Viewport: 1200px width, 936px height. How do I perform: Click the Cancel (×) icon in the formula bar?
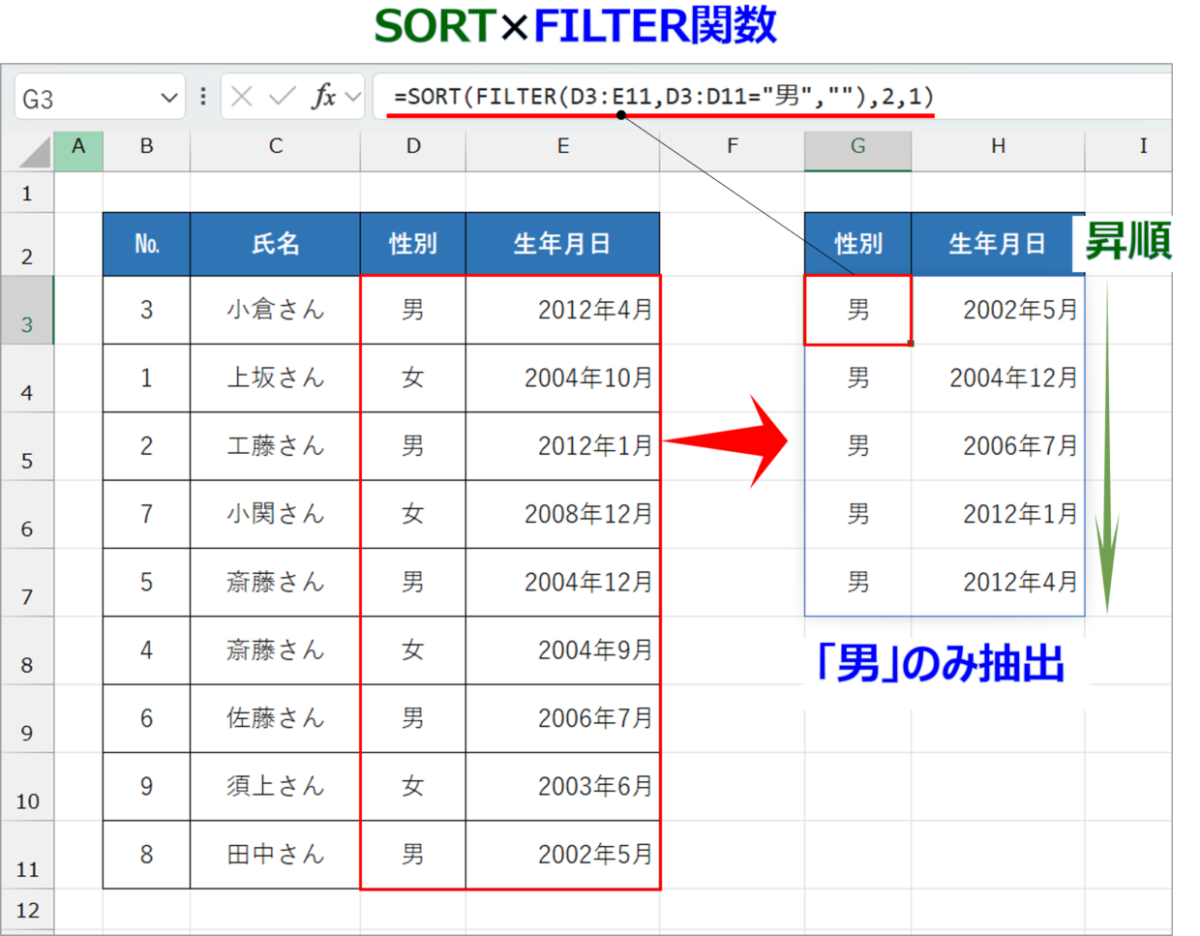click(x=243, y=97)
